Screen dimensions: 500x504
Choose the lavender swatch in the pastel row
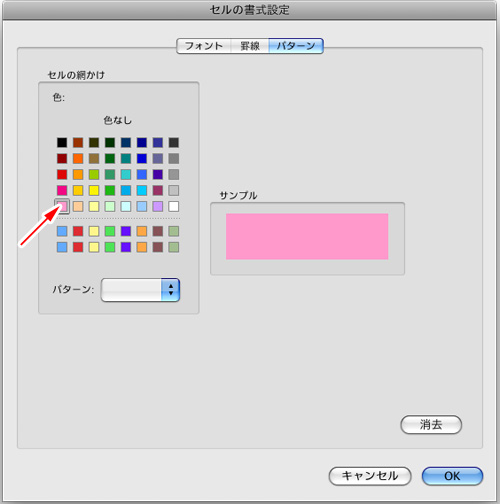(158, 206)
